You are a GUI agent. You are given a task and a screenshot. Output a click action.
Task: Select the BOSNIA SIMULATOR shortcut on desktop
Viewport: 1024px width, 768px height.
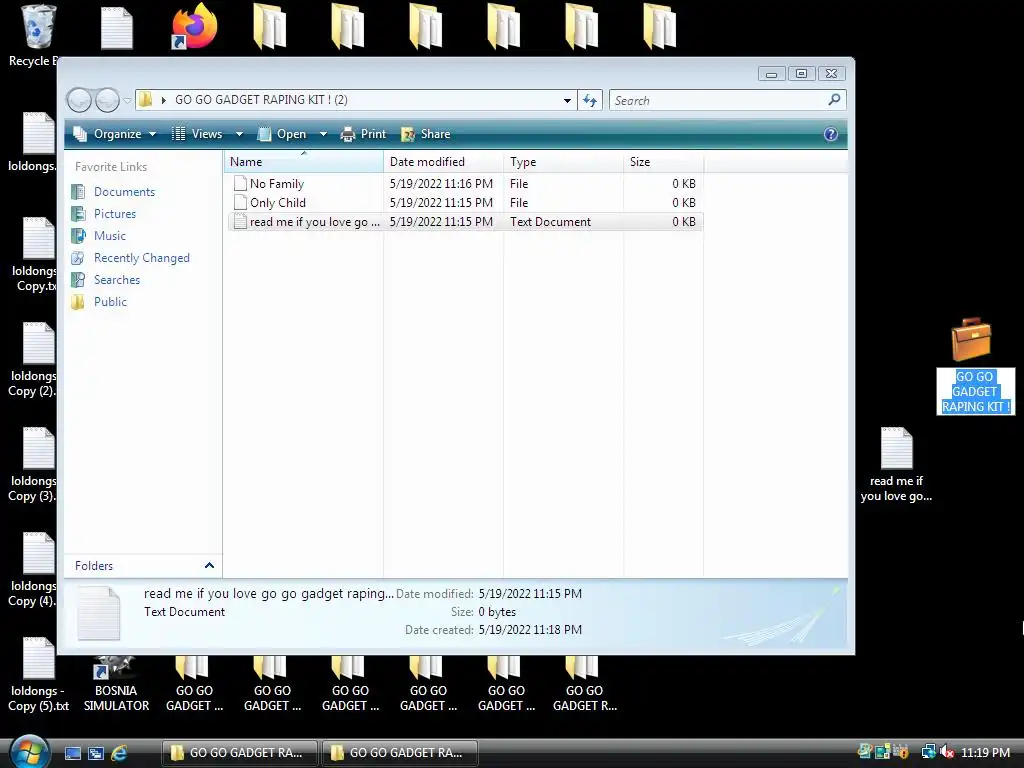[x=116, y=684]
